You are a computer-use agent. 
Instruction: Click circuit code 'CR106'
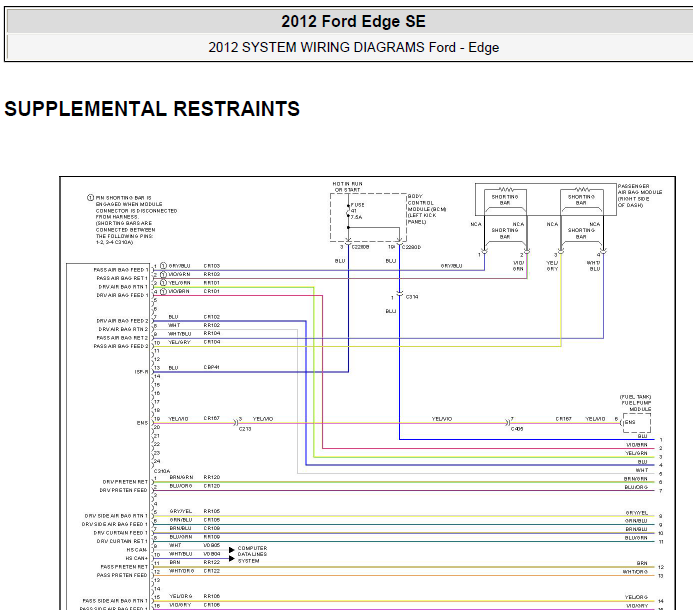(212, 605)
